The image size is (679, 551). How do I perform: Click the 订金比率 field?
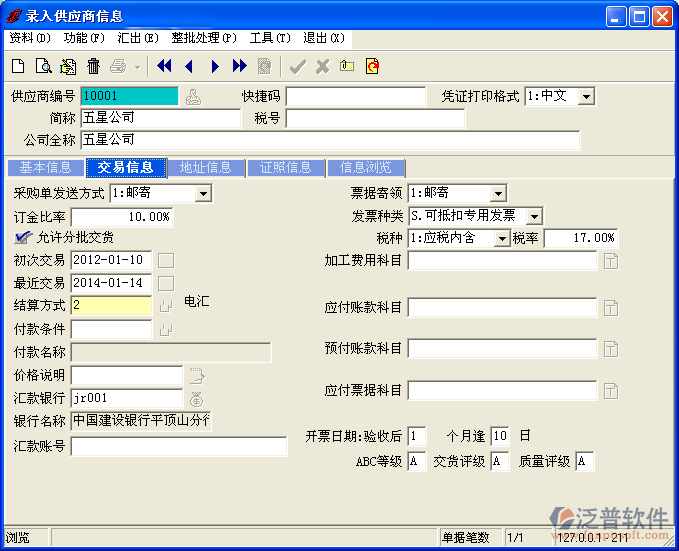point(122,217)
